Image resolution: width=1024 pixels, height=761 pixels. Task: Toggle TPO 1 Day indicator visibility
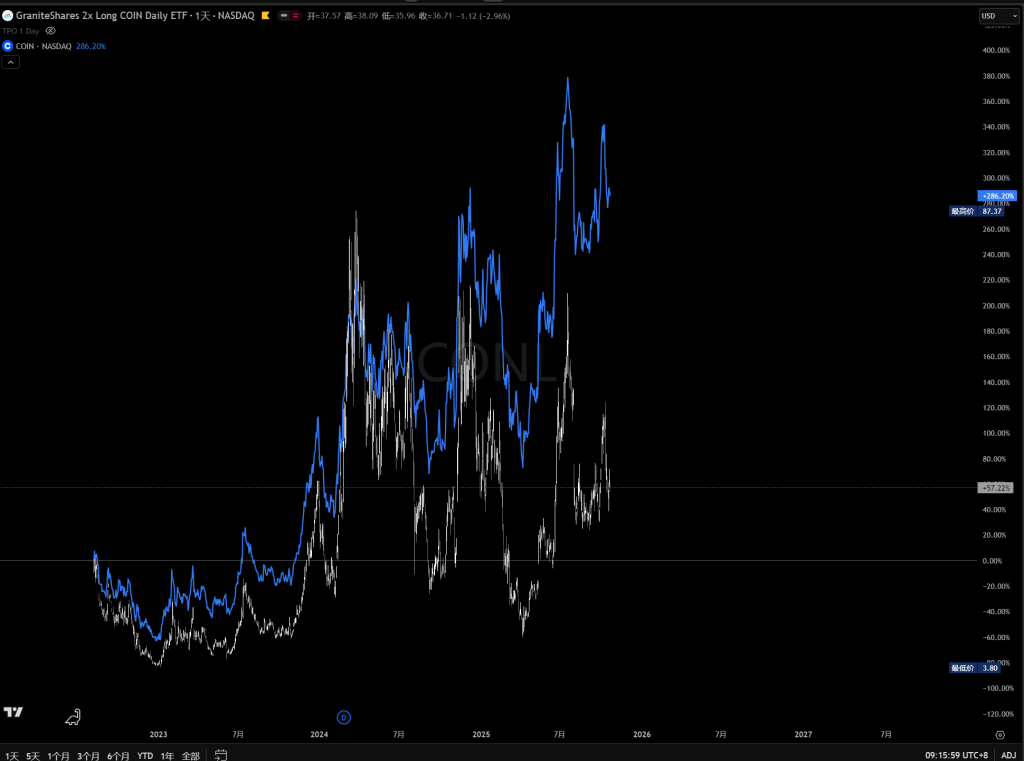click(x=51, y=31)
